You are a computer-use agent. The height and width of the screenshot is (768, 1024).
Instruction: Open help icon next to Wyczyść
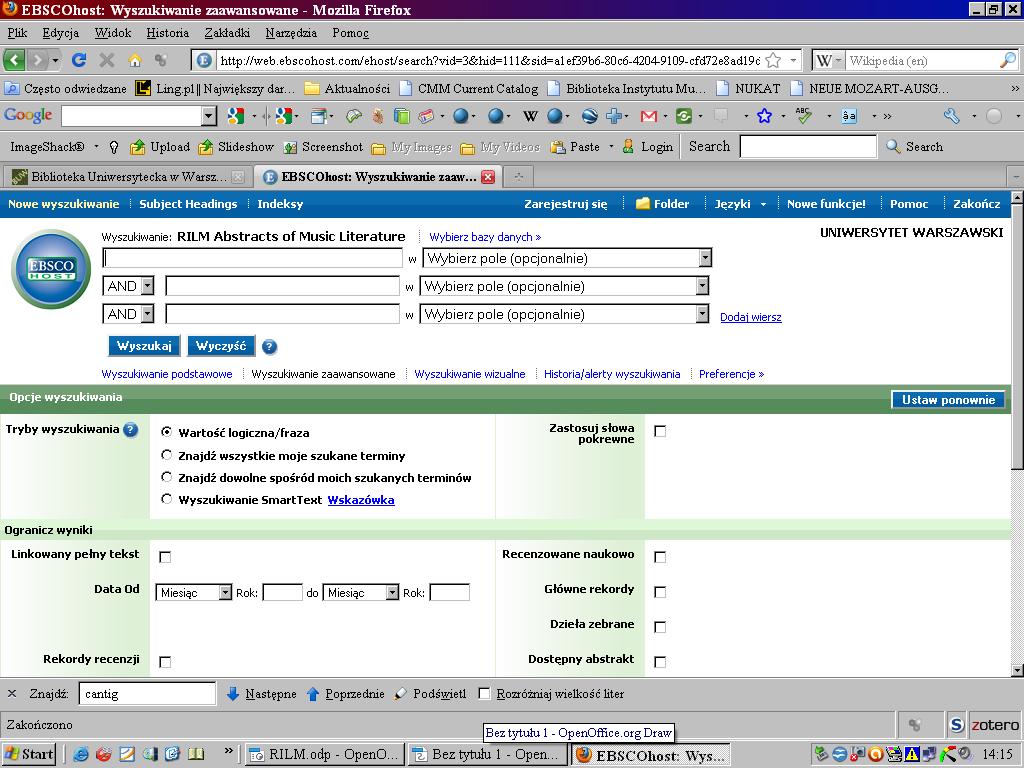coord(269,347)
